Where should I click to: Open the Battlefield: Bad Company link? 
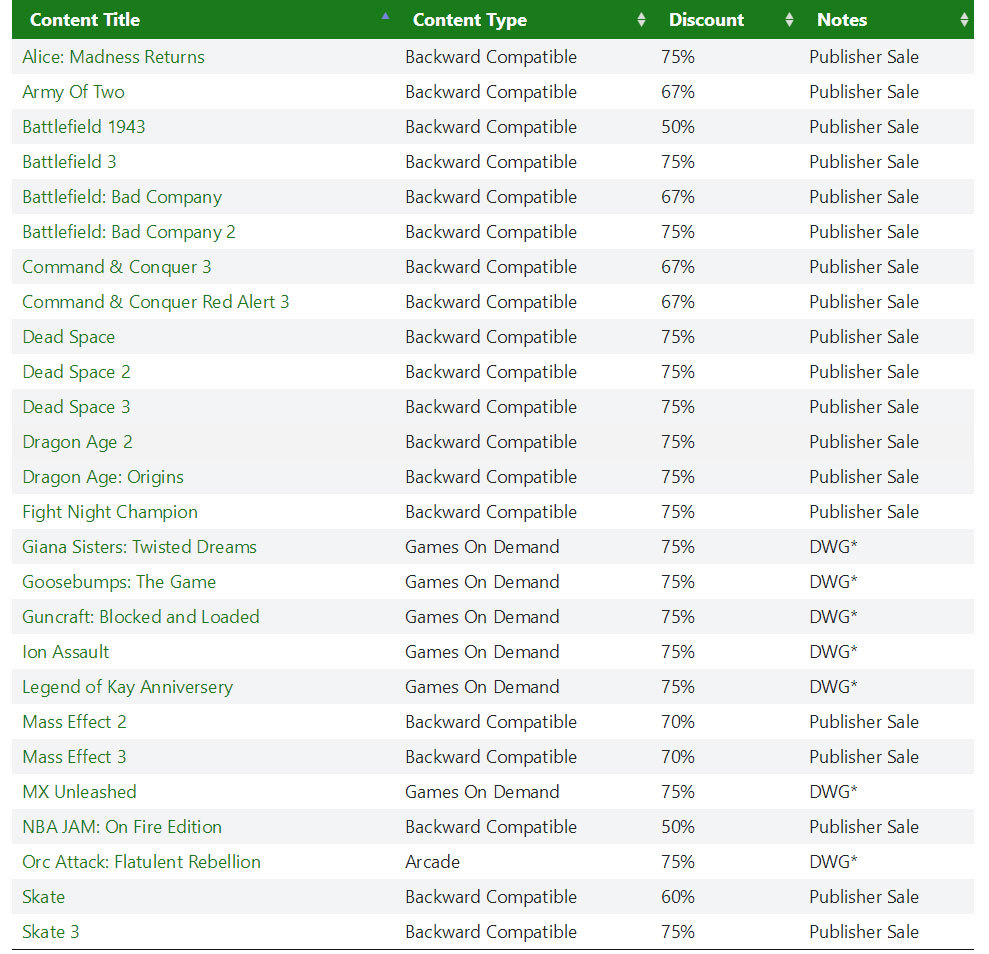122,197
